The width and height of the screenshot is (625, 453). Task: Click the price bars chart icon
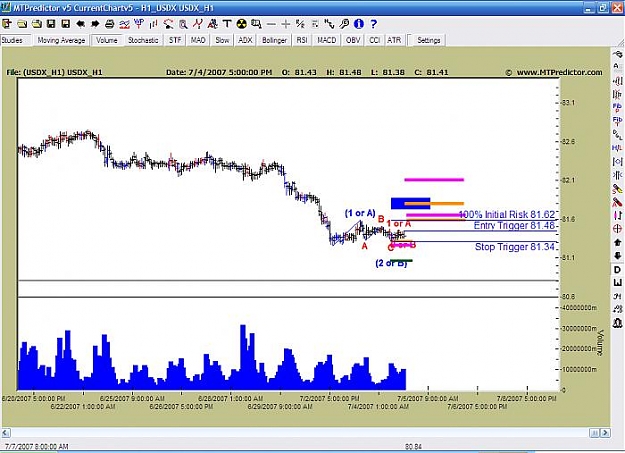pyautogui.click(x=153, y=24)
